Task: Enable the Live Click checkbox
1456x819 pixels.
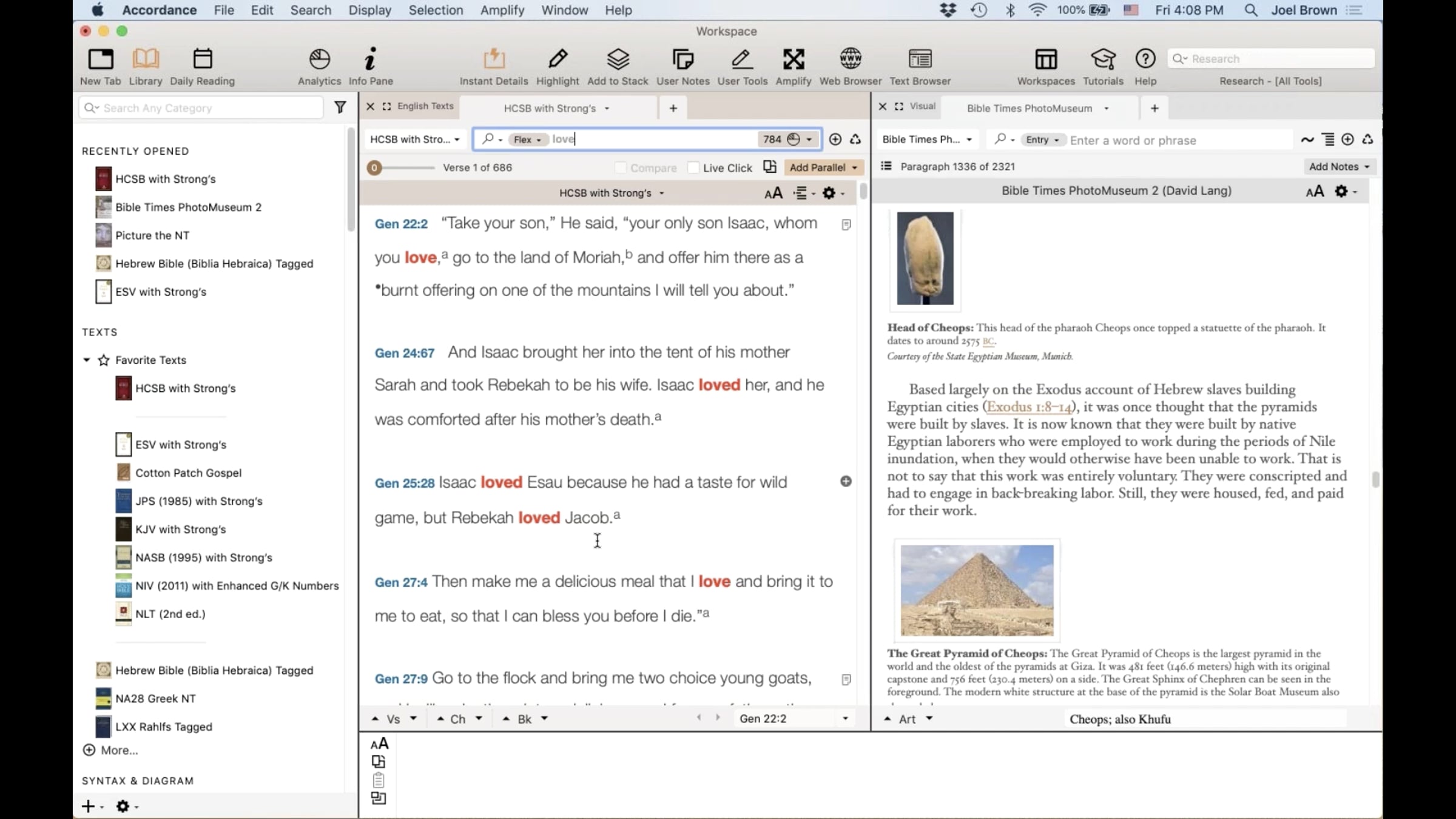Action: coord(693,167)
